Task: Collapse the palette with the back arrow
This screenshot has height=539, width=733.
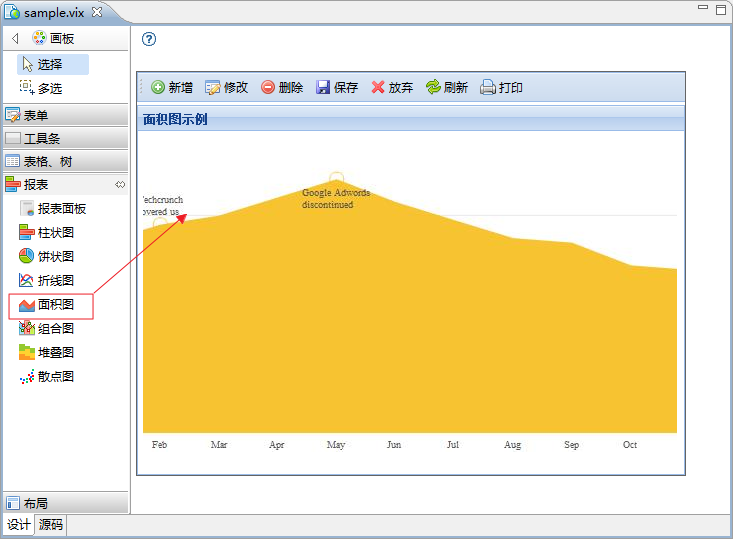Action: (x=15, y=38)
